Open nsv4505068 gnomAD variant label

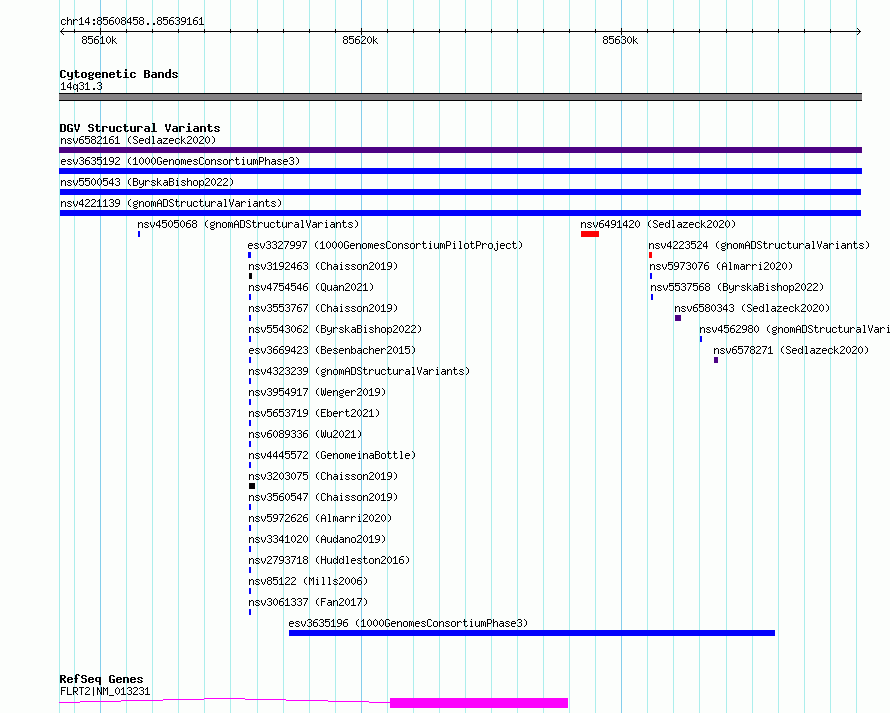248,224
